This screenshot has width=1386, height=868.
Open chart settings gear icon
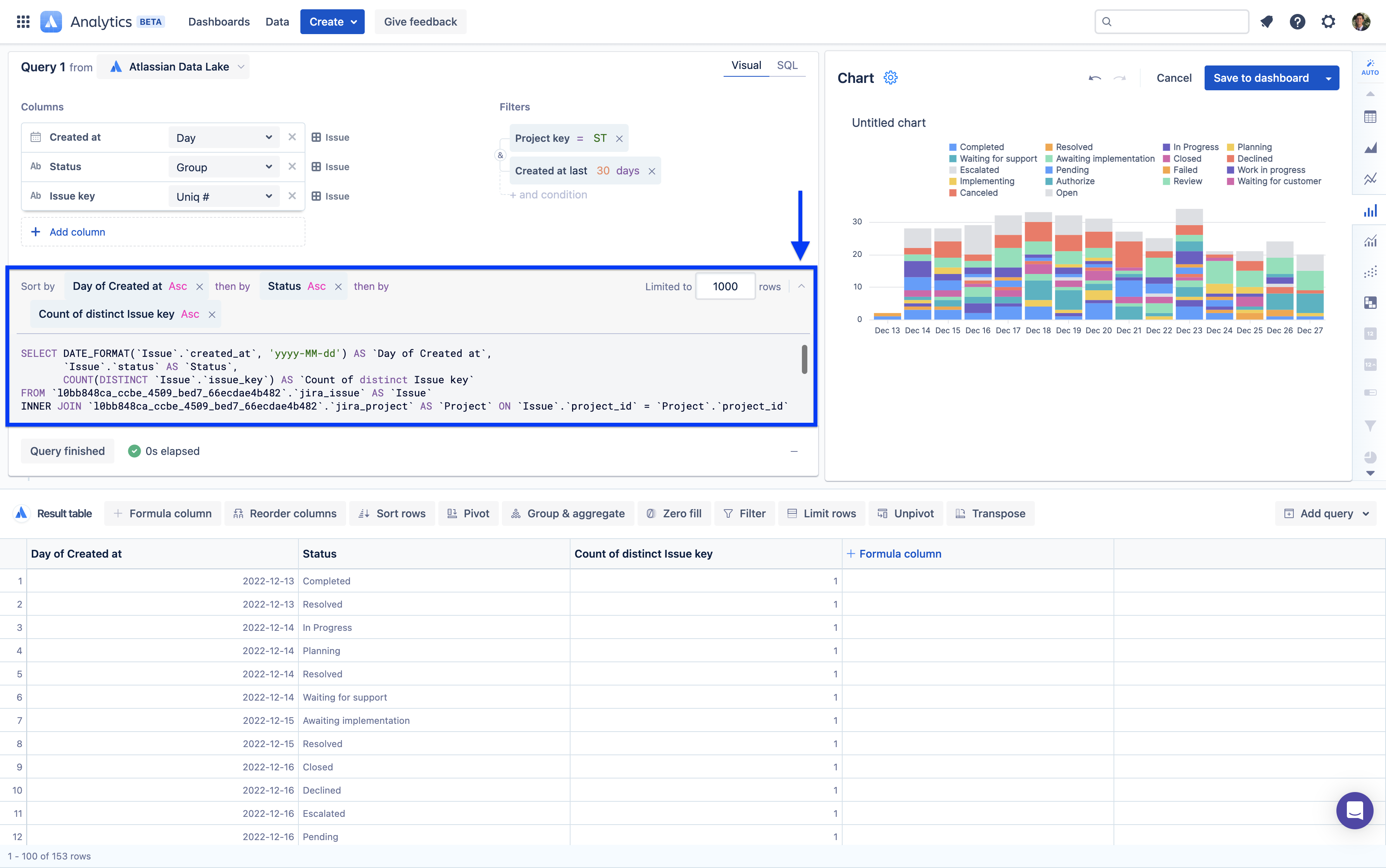890,77
